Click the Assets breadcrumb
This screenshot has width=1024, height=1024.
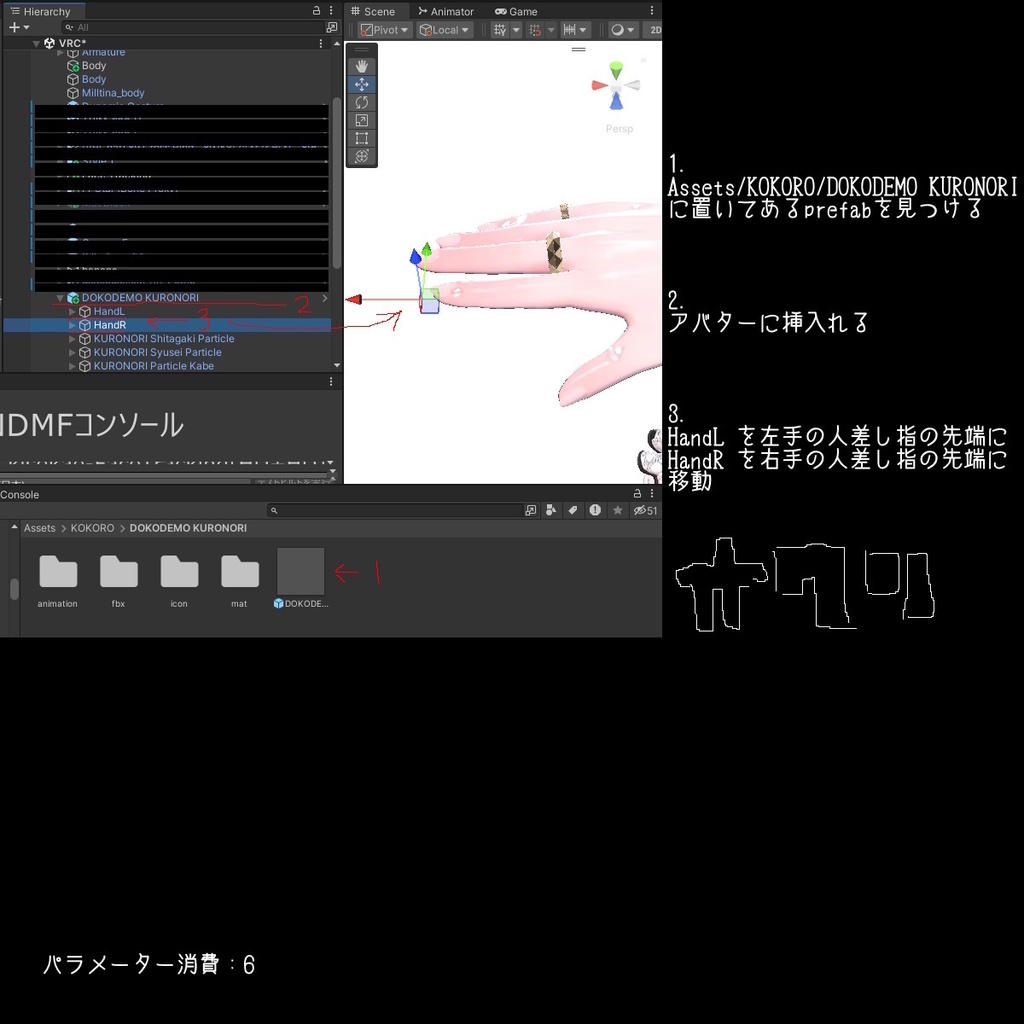39,528
